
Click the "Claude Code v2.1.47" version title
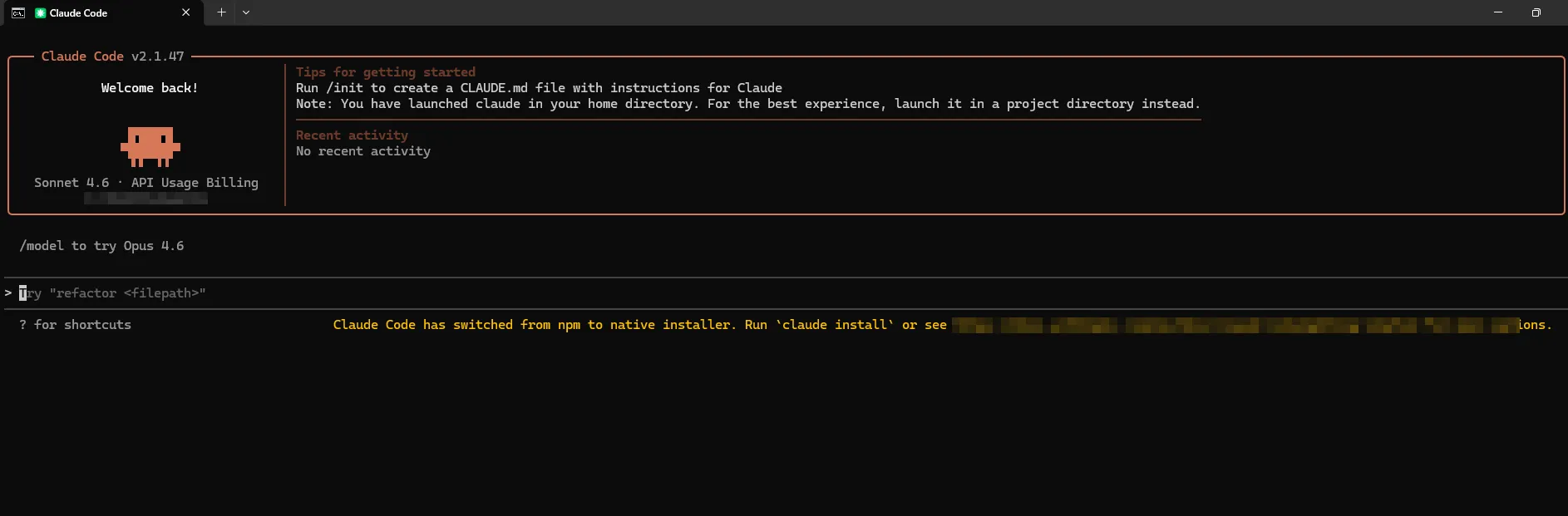coord(112,57)
